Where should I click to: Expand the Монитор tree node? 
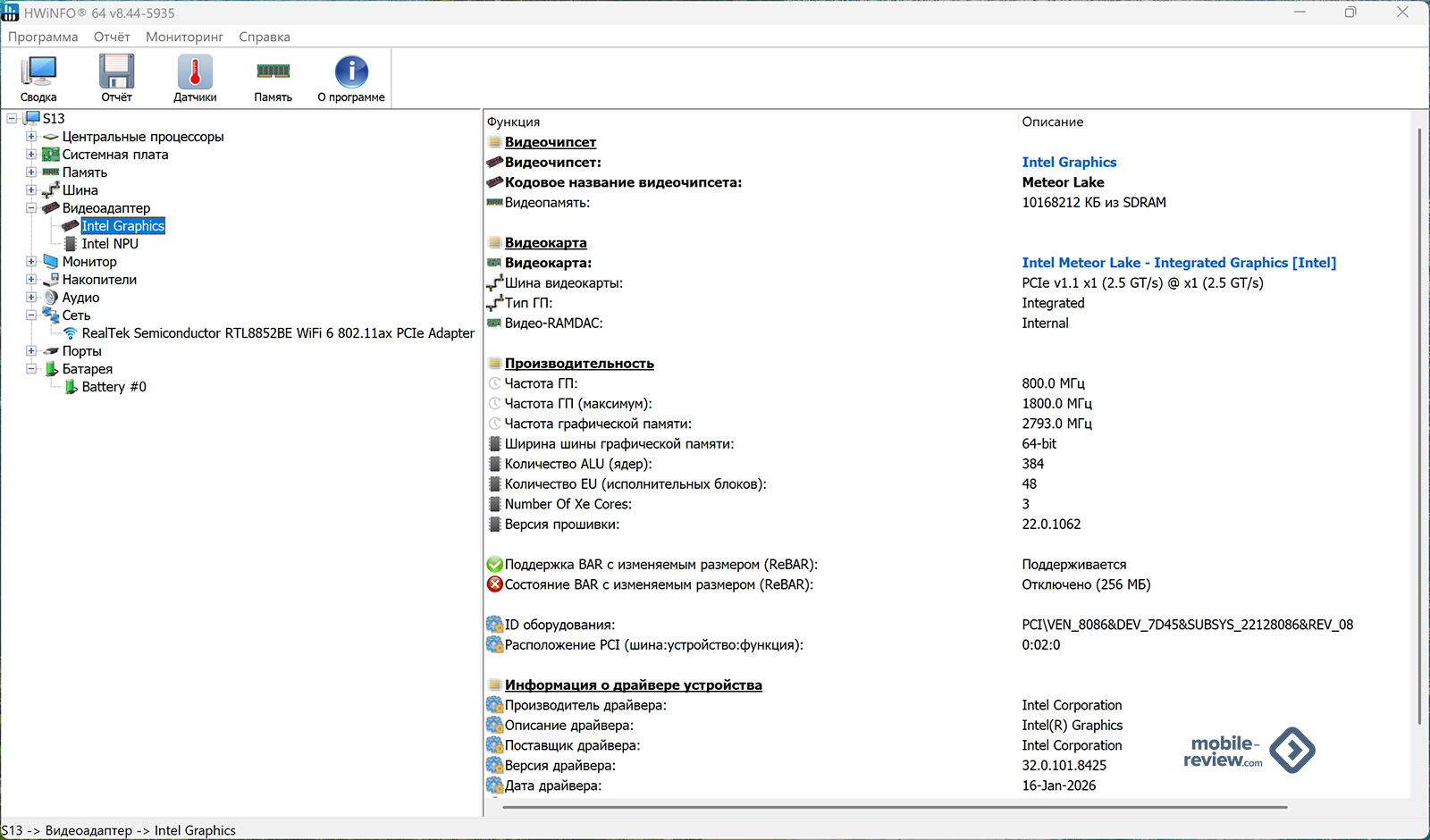point(31,262)
